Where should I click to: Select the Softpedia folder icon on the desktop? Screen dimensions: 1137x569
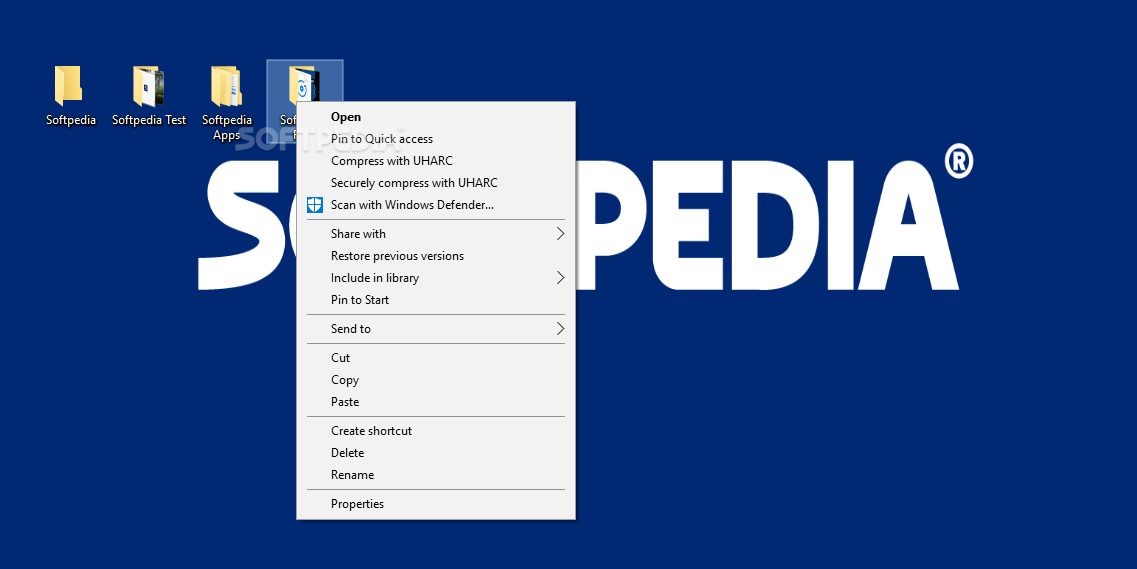click(69, 86)
